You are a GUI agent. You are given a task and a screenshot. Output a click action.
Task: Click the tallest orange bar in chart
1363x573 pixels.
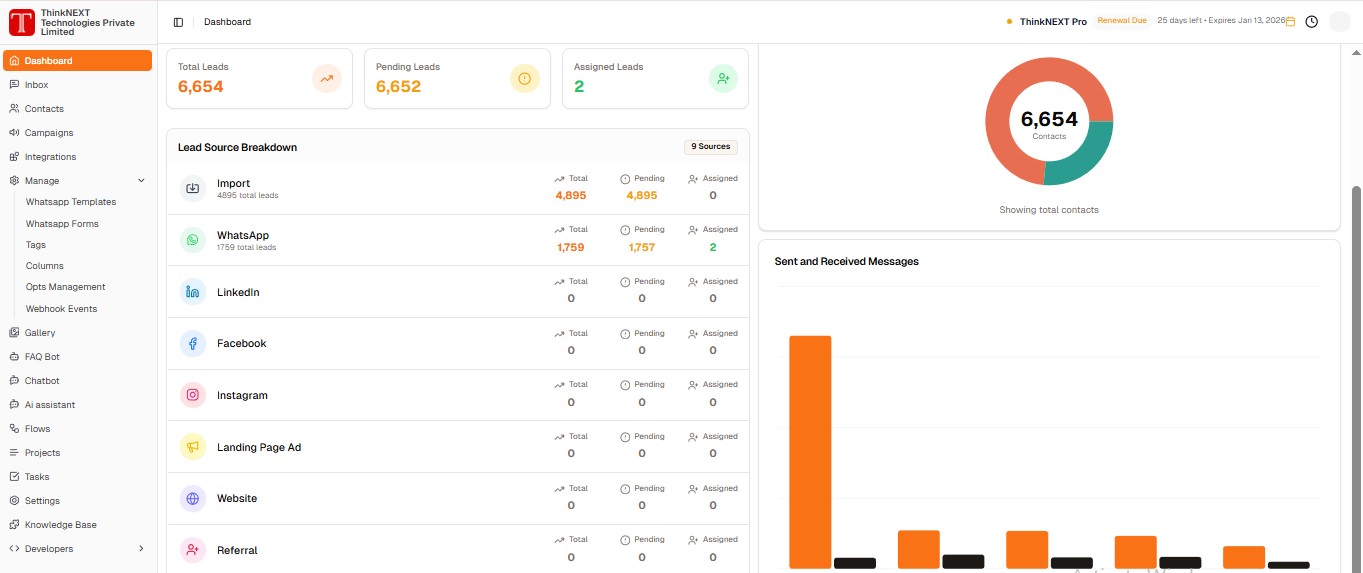click(810, 450)
